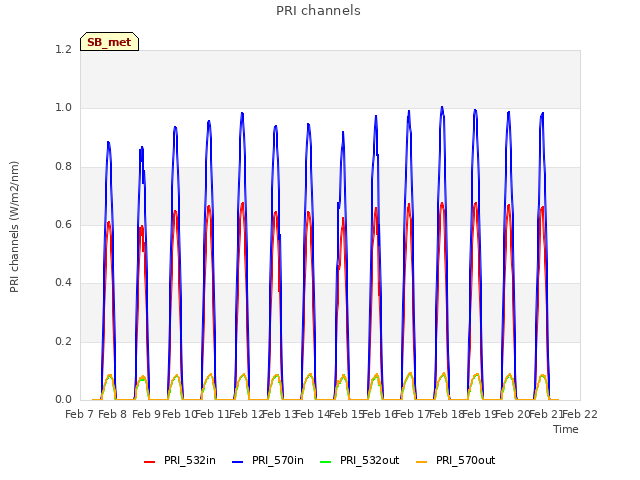Click the 0.0 y-axis tick label
This screenshot has height=480, width=640.
(x=63, y=399)
